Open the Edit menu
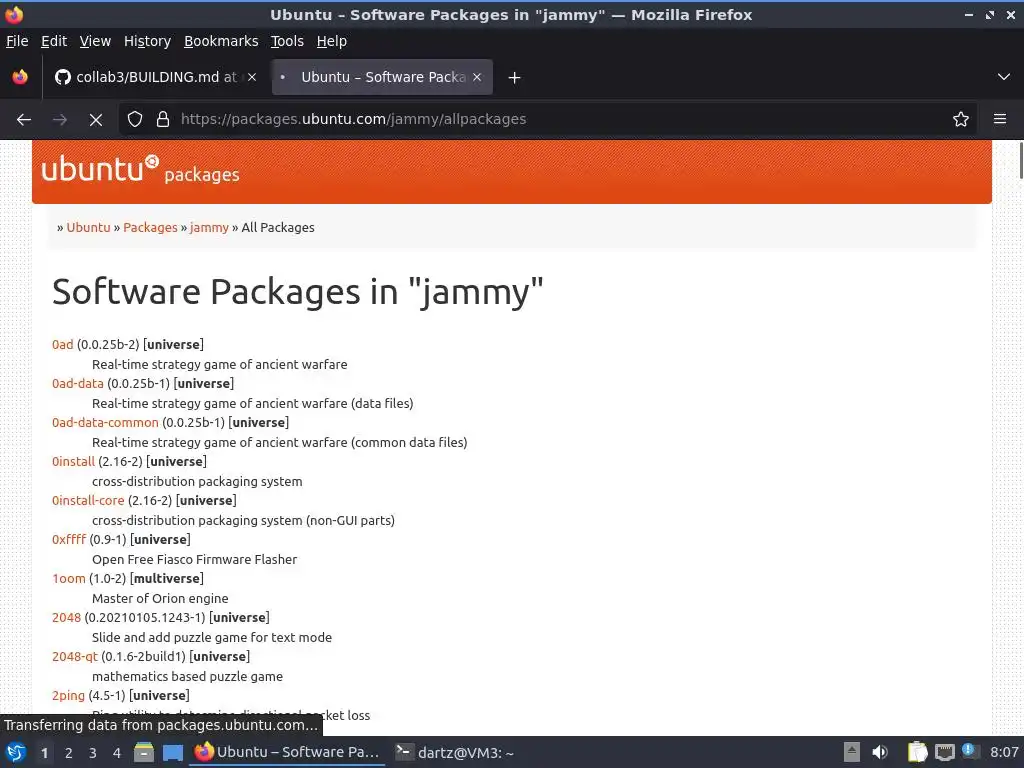 pos(54,41)
